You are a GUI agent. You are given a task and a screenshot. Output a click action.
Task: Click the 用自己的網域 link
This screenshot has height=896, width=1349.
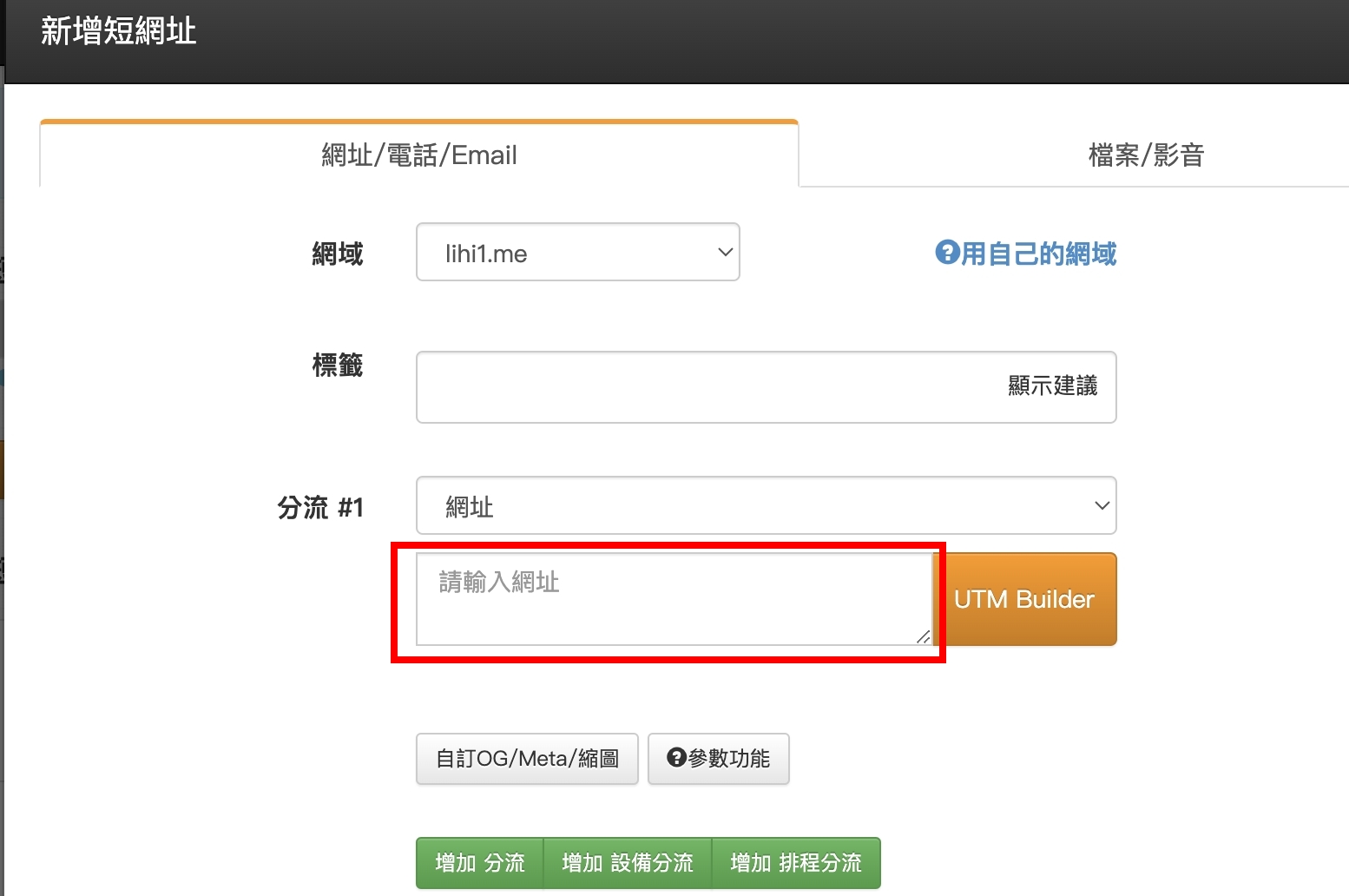tap(1038, 254)
